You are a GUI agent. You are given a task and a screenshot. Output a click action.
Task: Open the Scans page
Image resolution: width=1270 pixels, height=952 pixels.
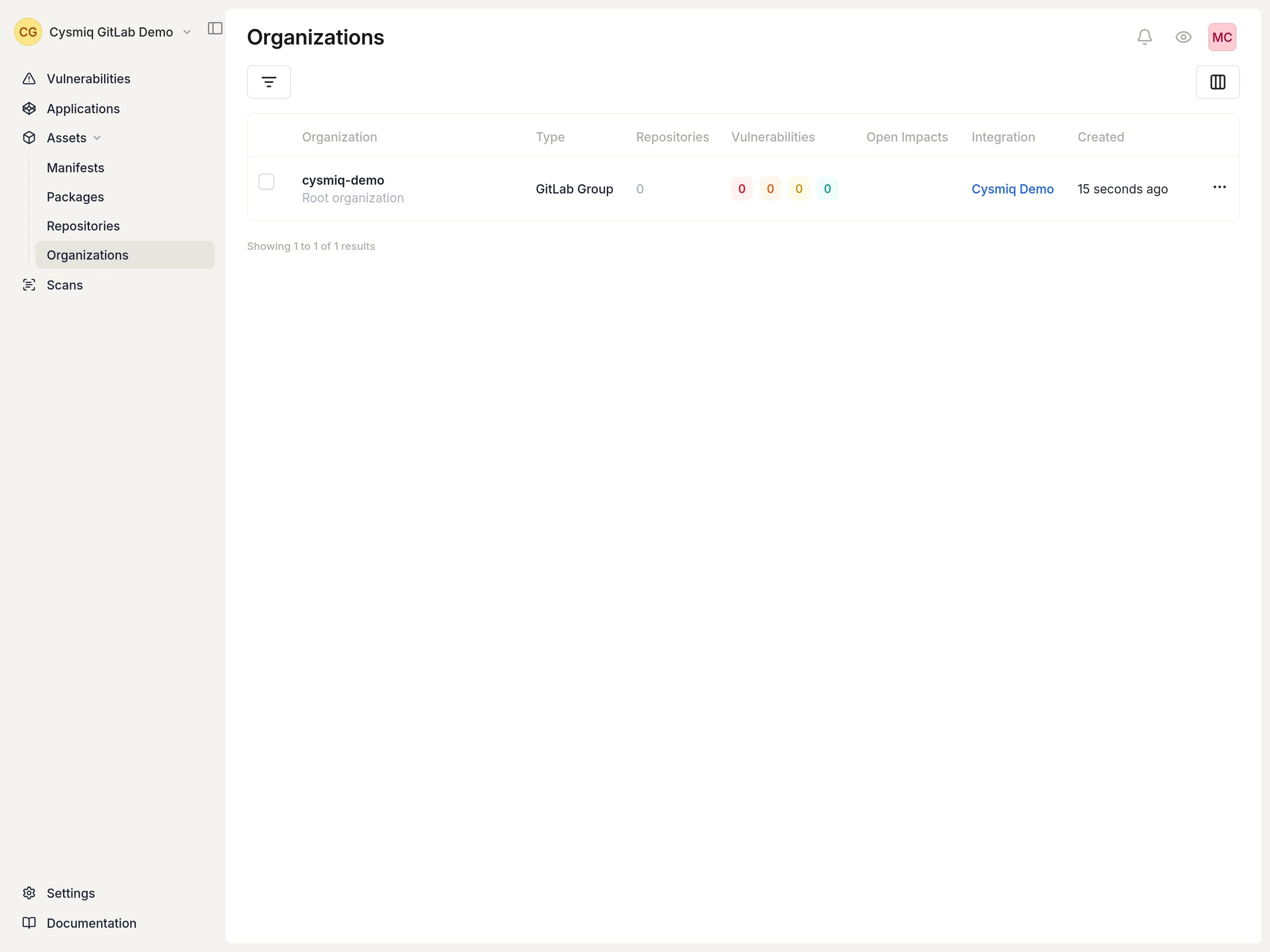point(65,285)
